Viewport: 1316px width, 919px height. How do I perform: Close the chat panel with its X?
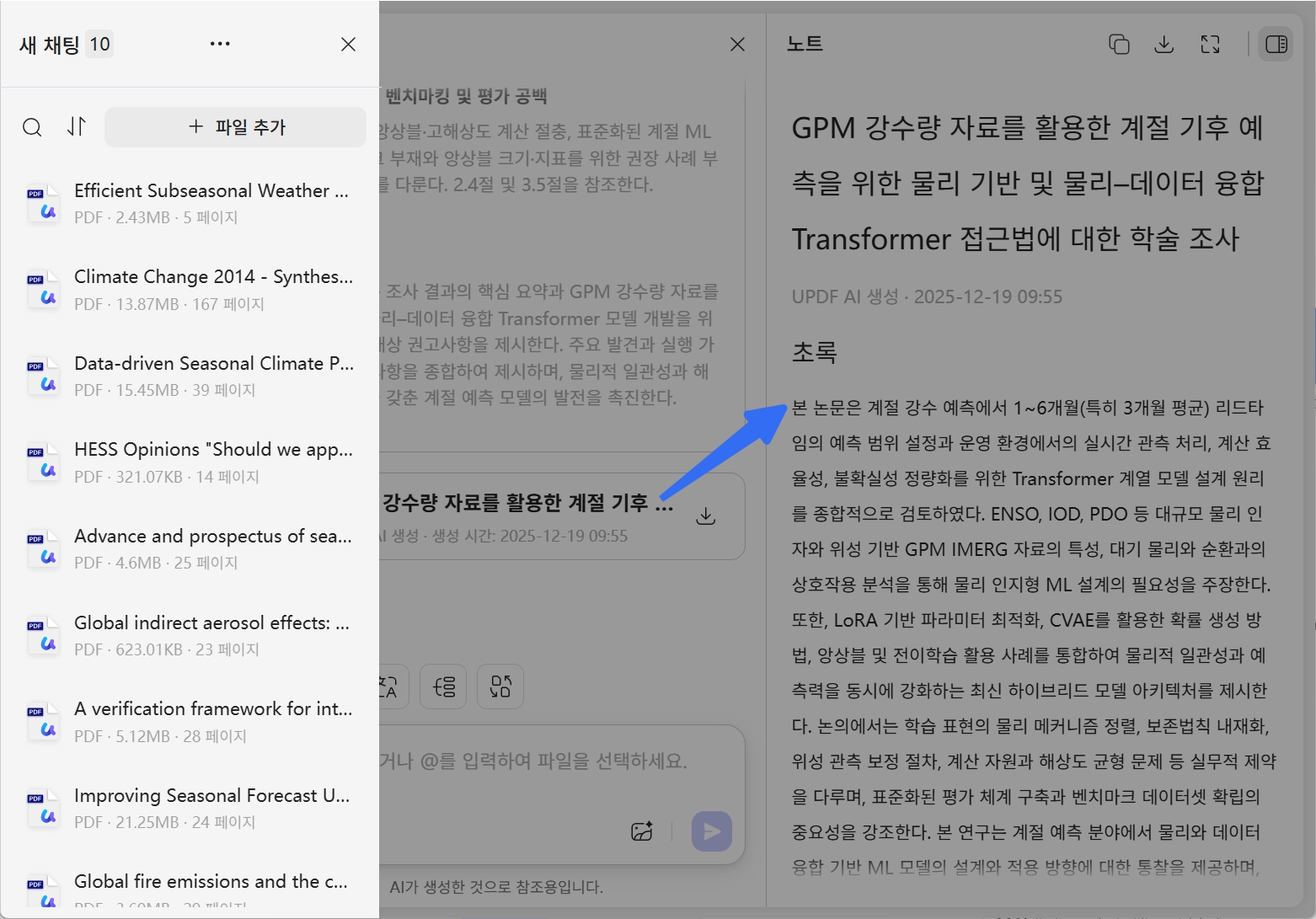coord(737,44)
